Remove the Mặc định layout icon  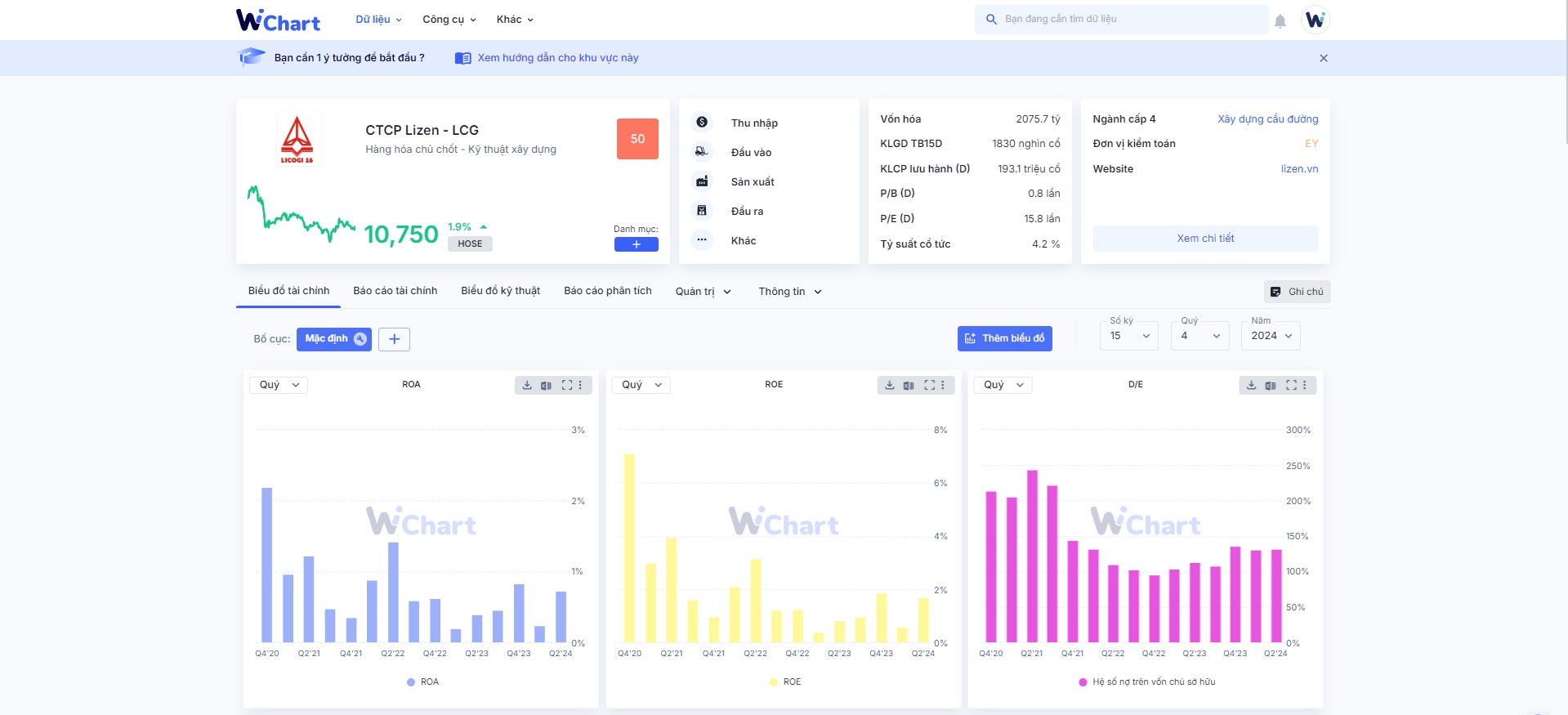[360, 338]
